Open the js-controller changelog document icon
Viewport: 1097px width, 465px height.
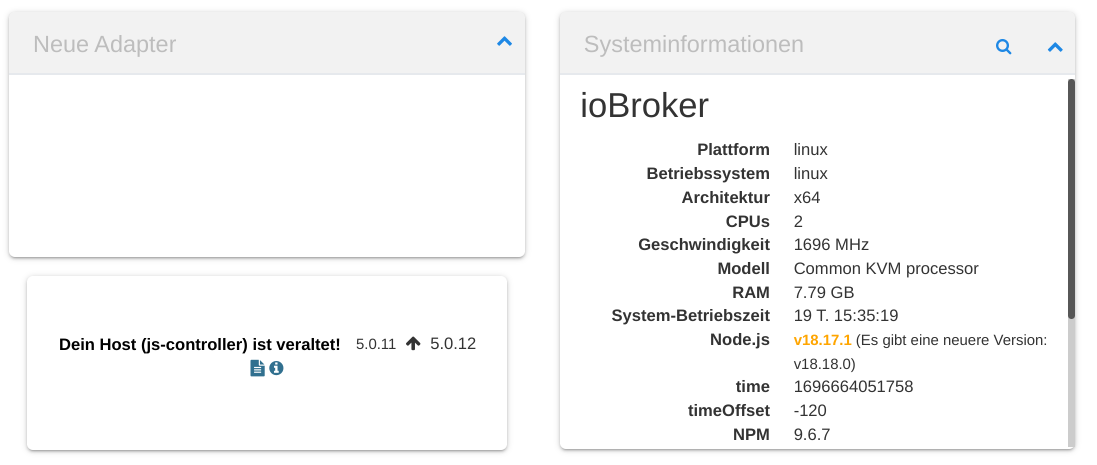click(257, 368)
